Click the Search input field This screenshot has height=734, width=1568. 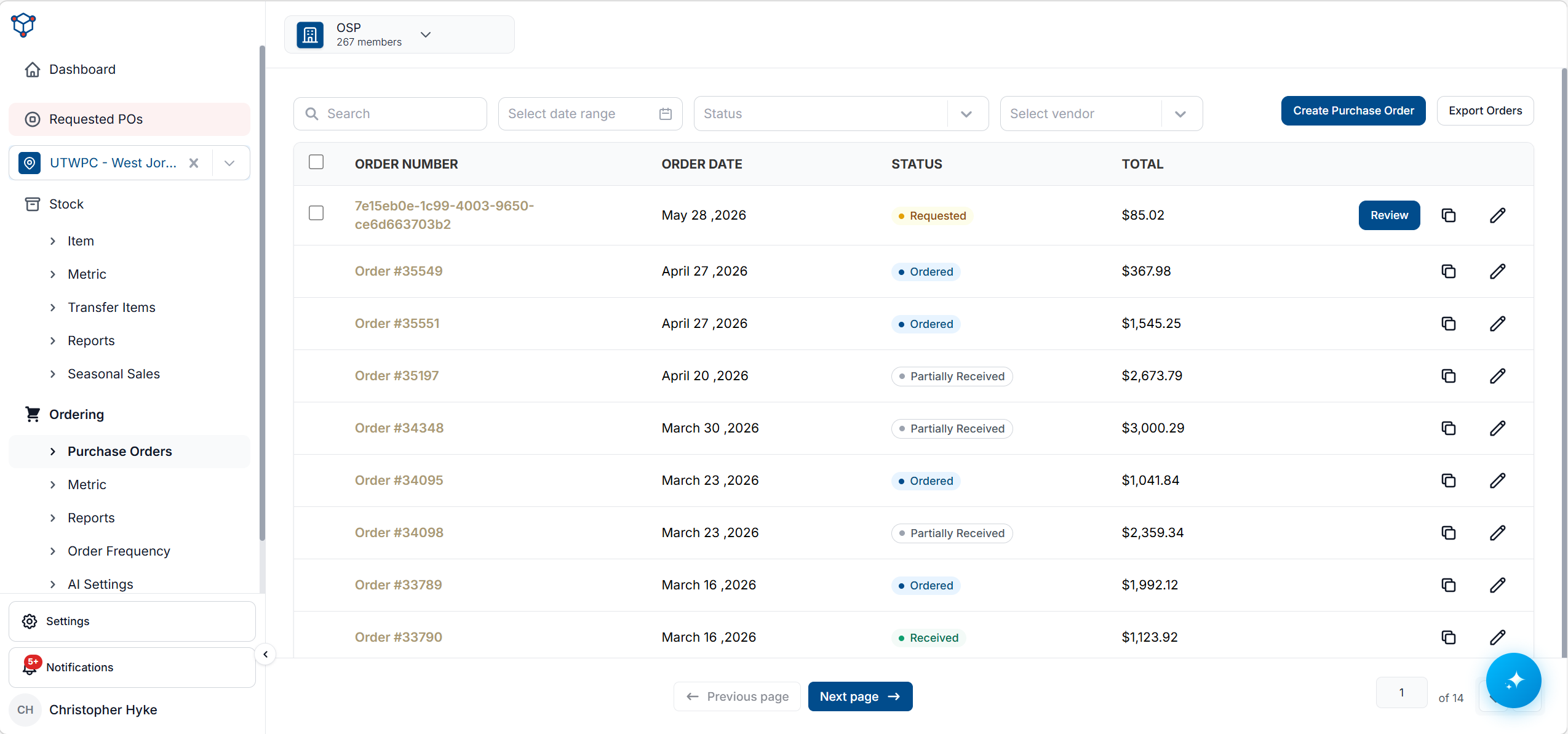click(x=390, y=114)
